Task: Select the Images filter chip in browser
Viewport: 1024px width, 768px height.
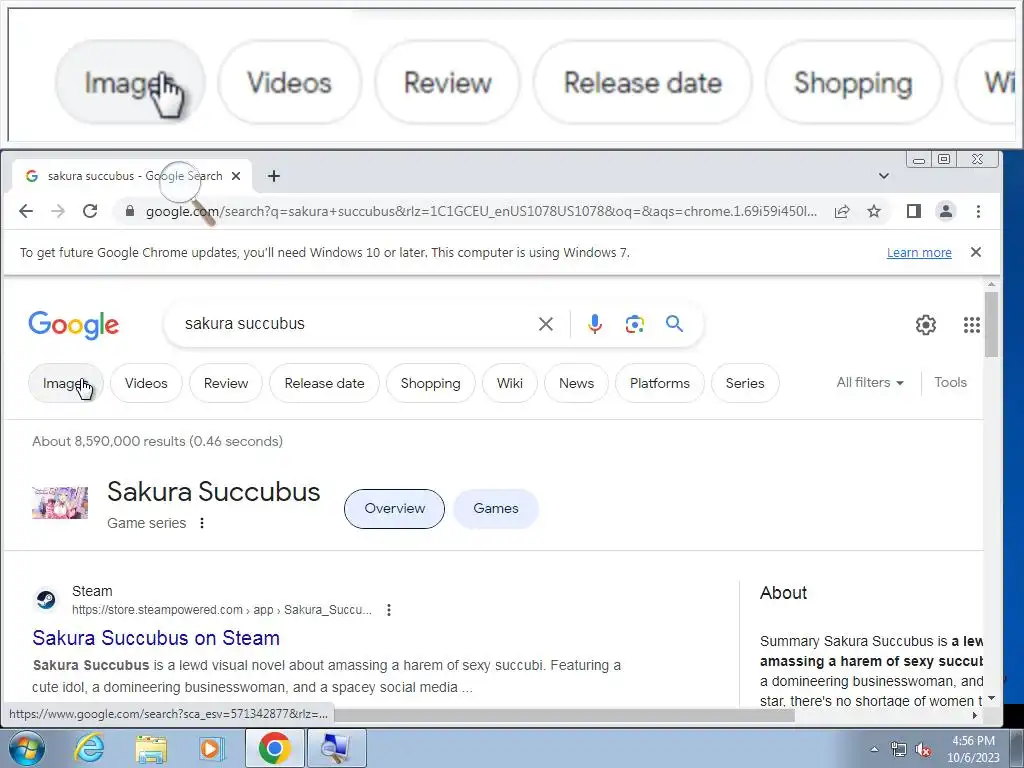Action: coord(66,383)
